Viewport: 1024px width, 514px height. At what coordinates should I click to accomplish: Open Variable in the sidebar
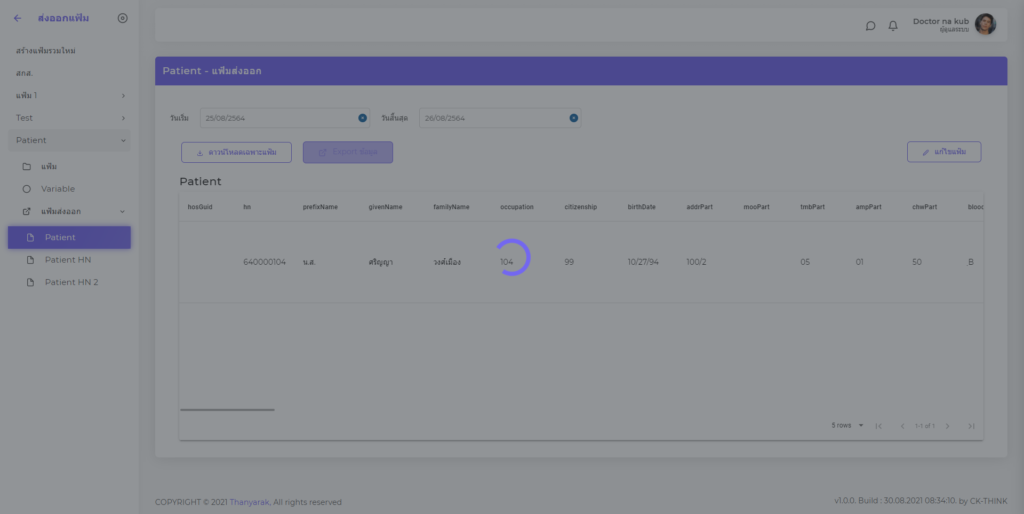tap(58, 188)
